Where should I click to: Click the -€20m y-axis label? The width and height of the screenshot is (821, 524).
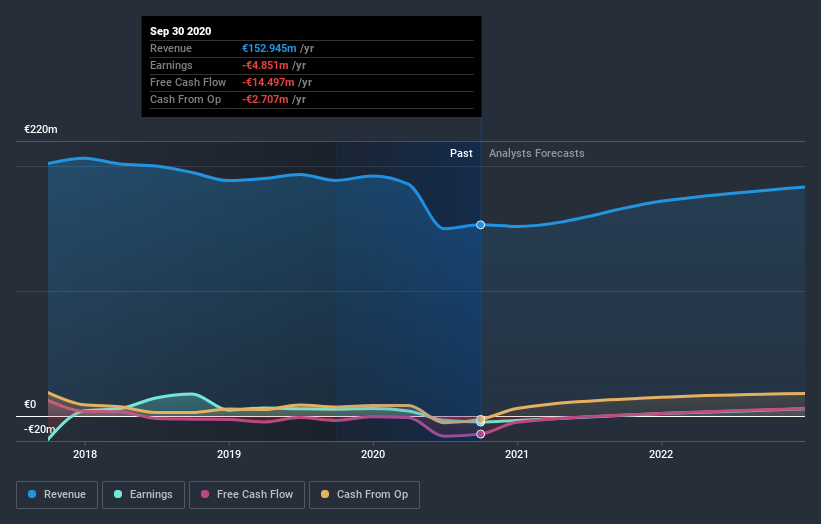[39, 429]
